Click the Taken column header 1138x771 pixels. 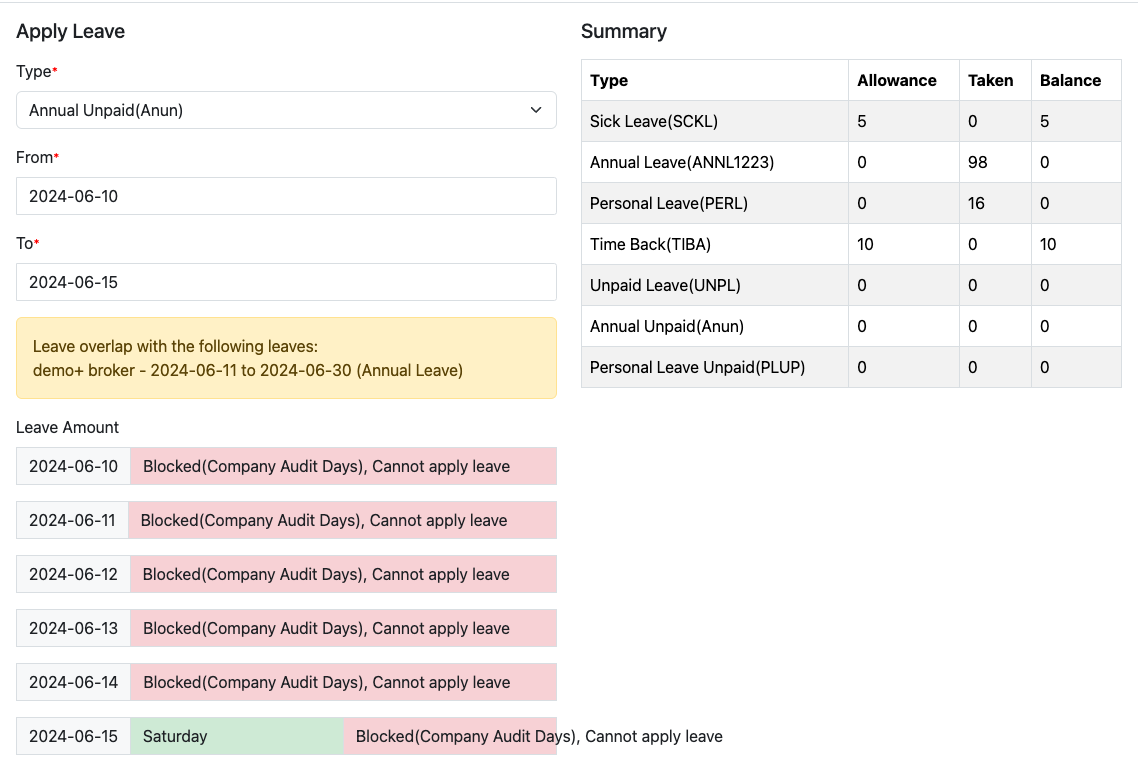[x=990, y=80]
